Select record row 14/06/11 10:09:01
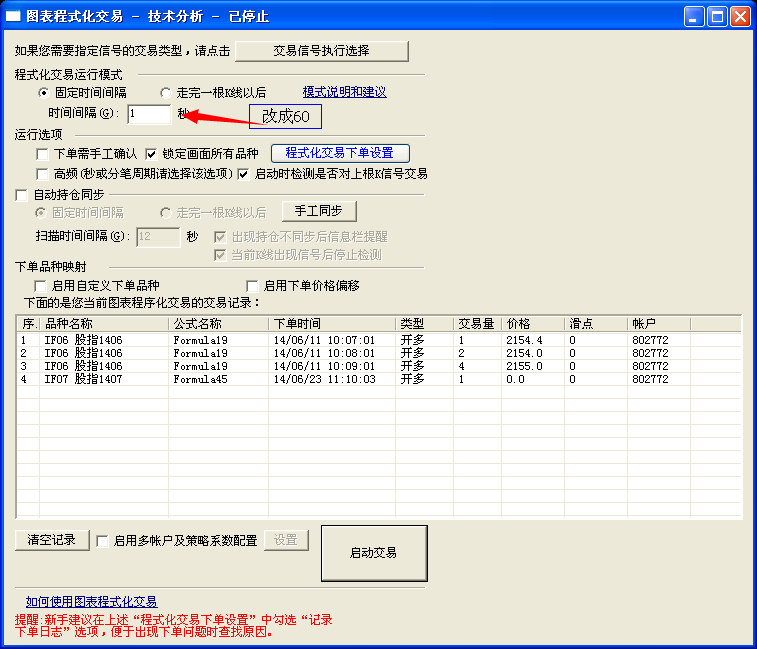Image resolution: width=757 pixels, height=649 pixels. tap(379, 366)
